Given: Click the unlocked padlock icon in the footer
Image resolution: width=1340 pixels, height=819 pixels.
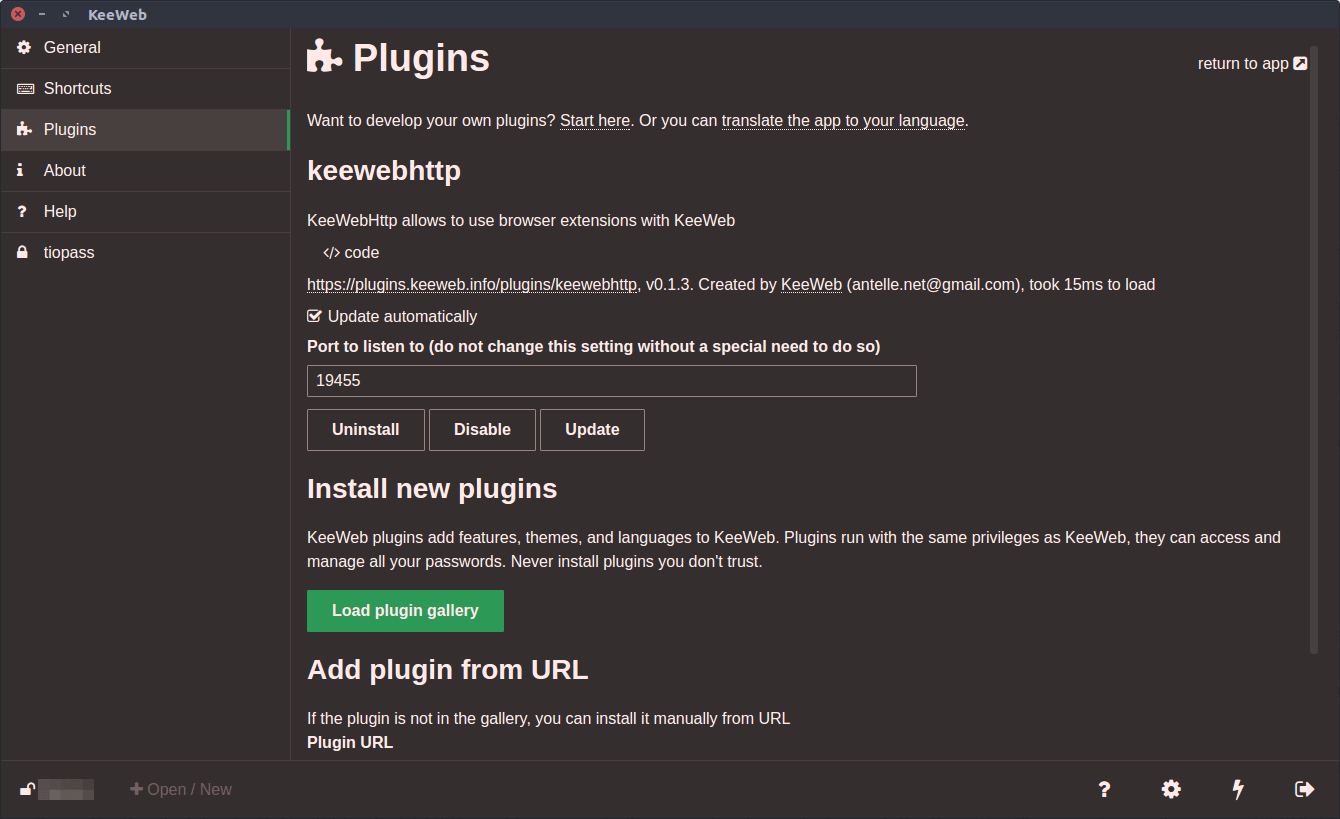Looking at the screenshot, I should point(28,789).
